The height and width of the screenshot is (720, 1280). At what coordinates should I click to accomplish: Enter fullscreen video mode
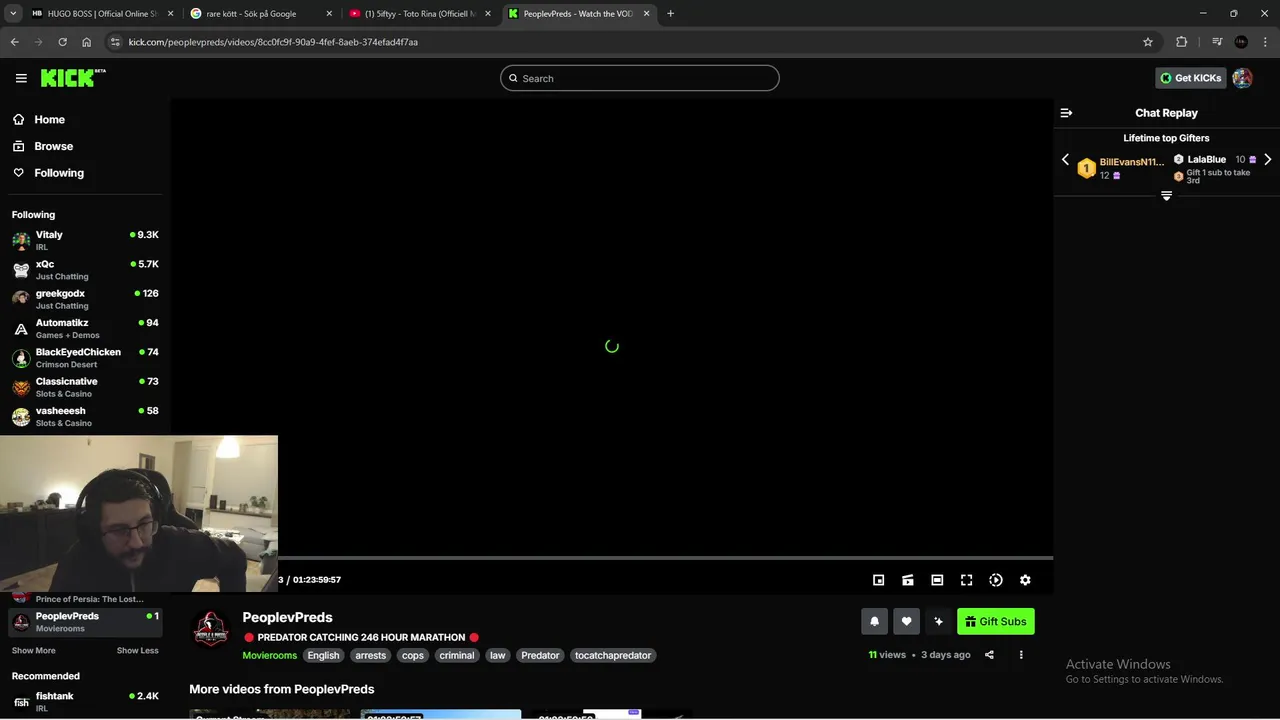click(x=966, y=580)
